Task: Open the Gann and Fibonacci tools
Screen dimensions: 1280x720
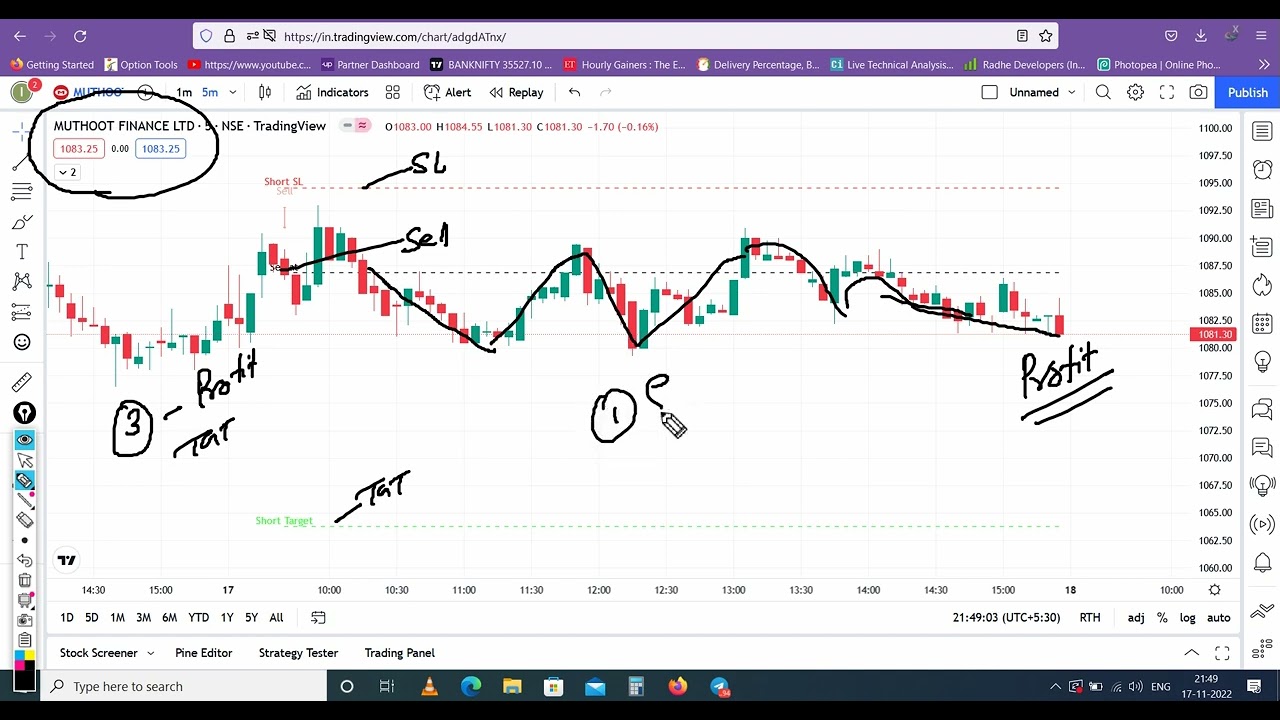Action: tap(21, 192)
